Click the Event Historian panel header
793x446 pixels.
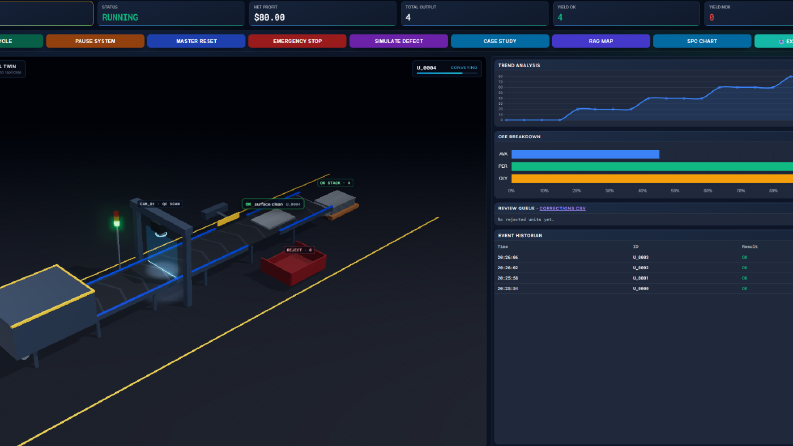tap(520, 236)
